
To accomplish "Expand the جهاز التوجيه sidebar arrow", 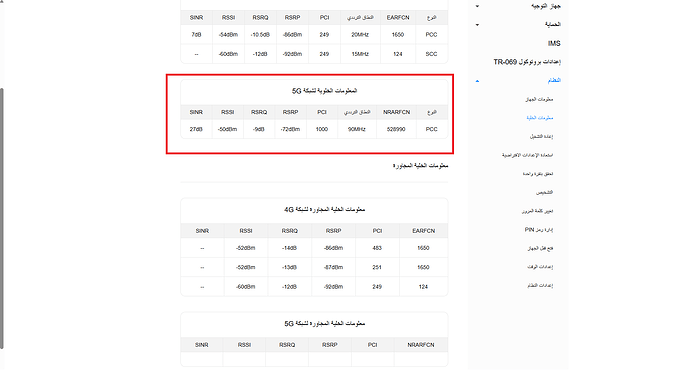I will point(477,6).
